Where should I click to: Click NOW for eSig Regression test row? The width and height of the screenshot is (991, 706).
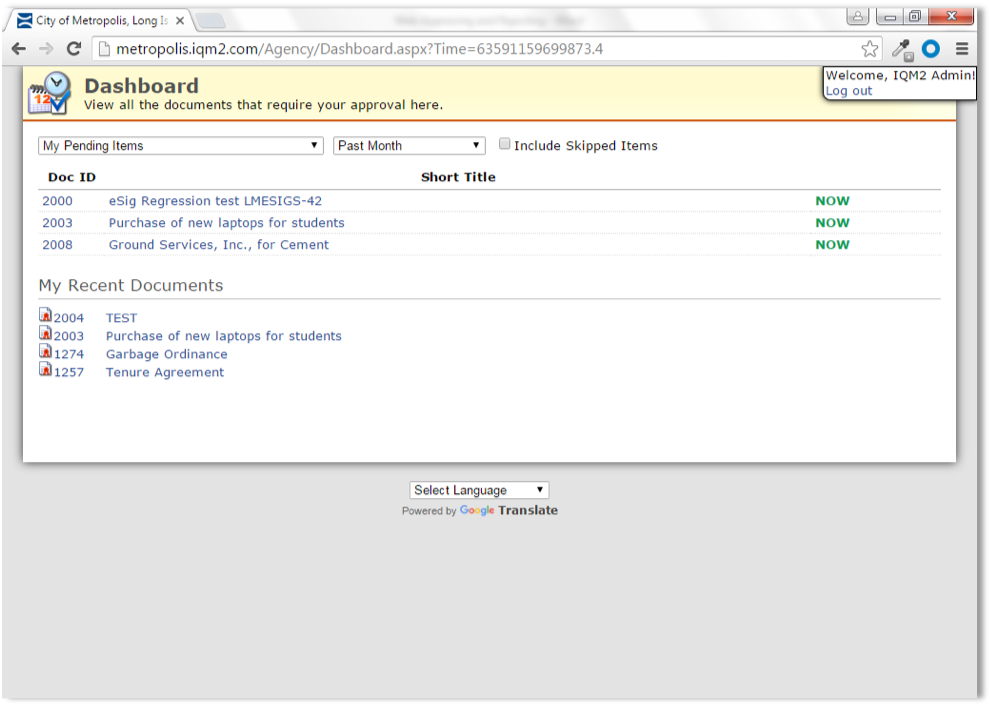[x=832, y=201]
